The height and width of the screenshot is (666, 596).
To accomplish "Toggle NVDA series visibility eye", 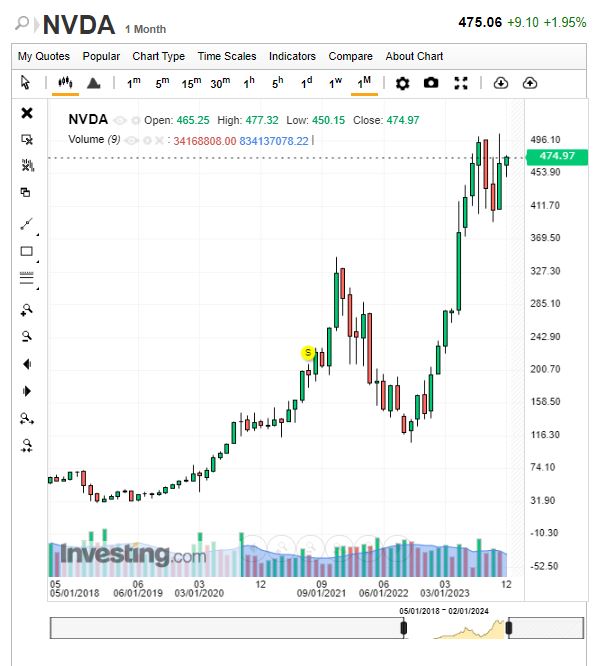I will coord(120,121).
